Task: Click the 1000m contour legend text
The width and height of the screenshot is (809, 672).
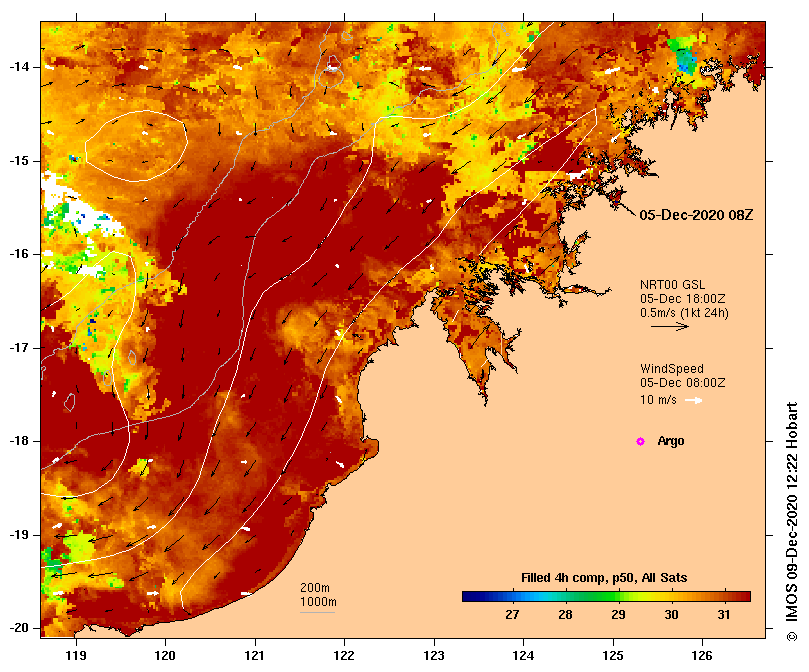Action: [318, 602]
